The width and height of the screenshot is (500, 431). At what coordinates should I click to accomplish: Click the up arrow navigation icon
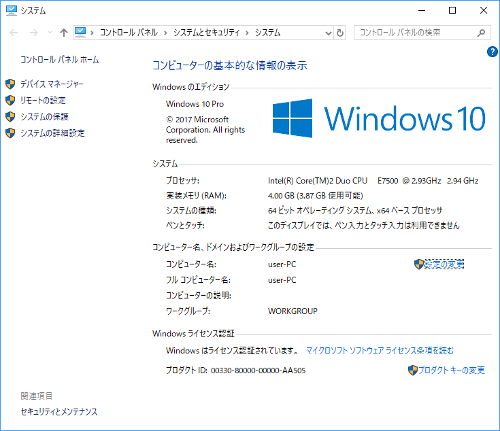[x=64, y=33]
